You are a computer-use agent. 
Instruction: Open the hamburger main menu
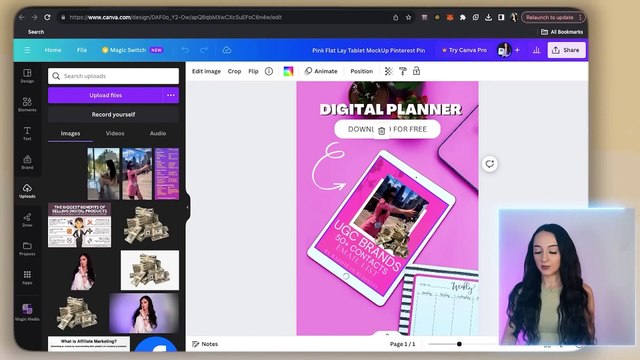tap(27, 50)
